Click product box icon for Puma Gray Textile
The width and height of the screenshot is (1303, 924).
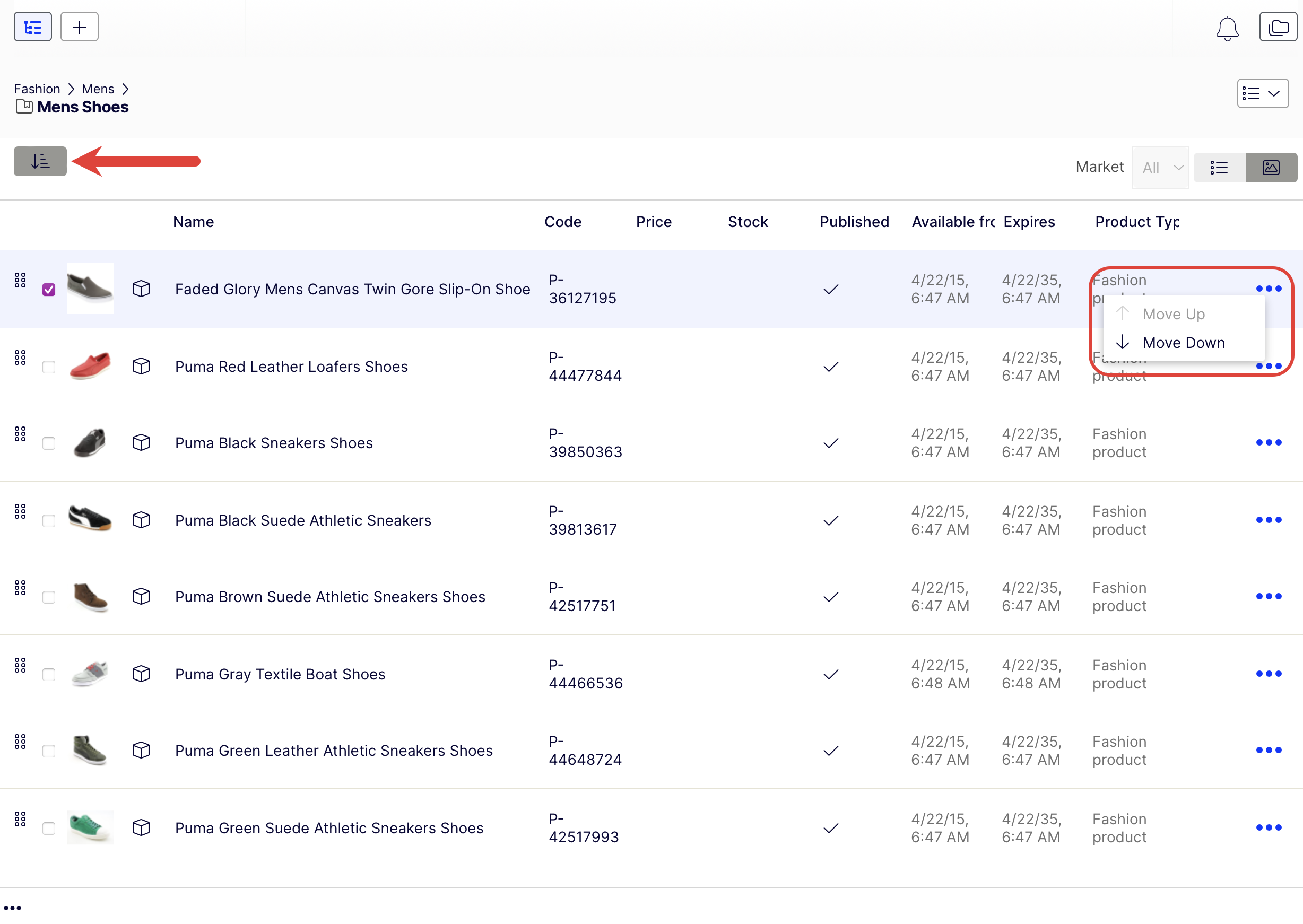pyautogui.click(x=141, y=673)
